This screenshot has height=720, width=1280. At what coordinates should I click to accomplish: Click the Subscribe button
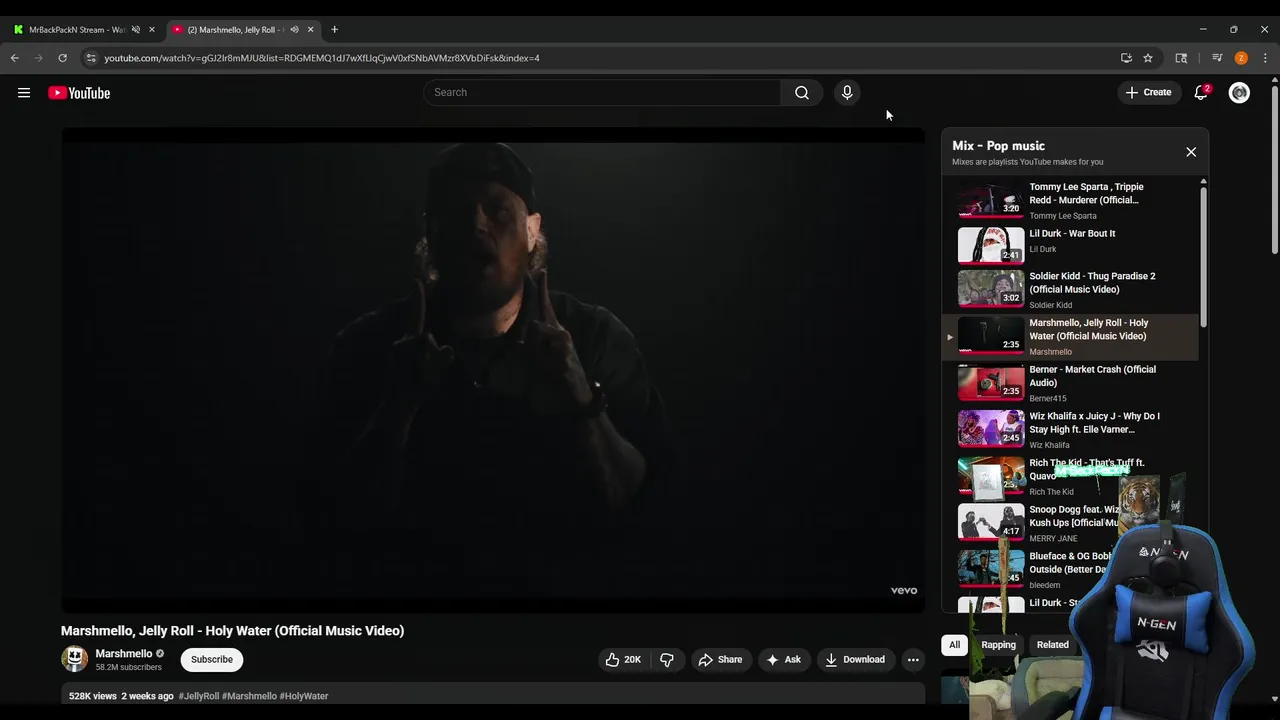[x=212, y=659]
